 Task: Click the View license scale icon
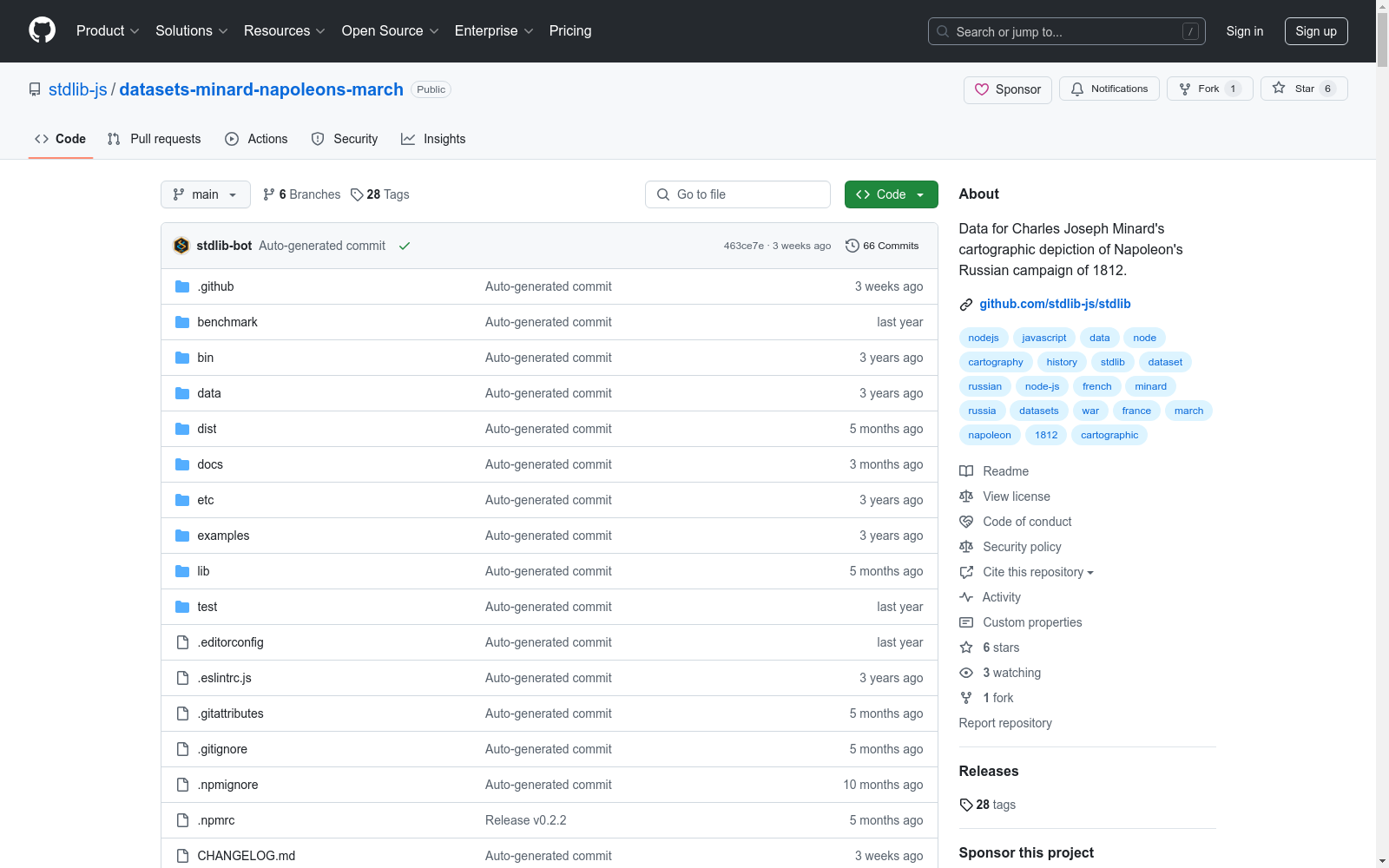[966, 496]
